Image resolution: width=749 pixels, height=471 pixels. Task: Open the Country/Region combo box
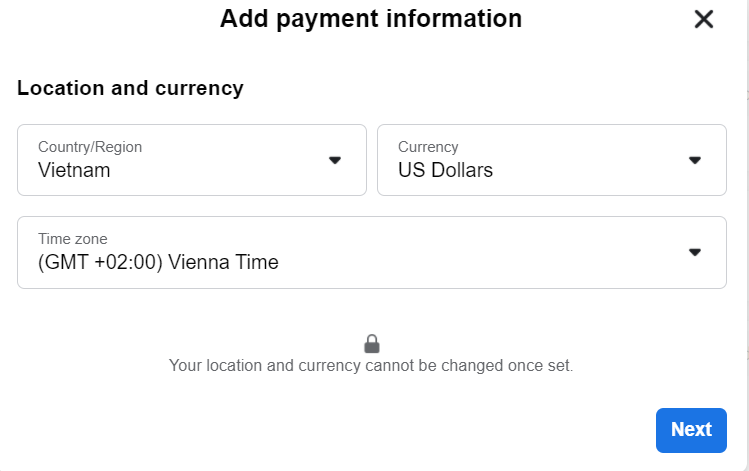(x=191, y=160)
